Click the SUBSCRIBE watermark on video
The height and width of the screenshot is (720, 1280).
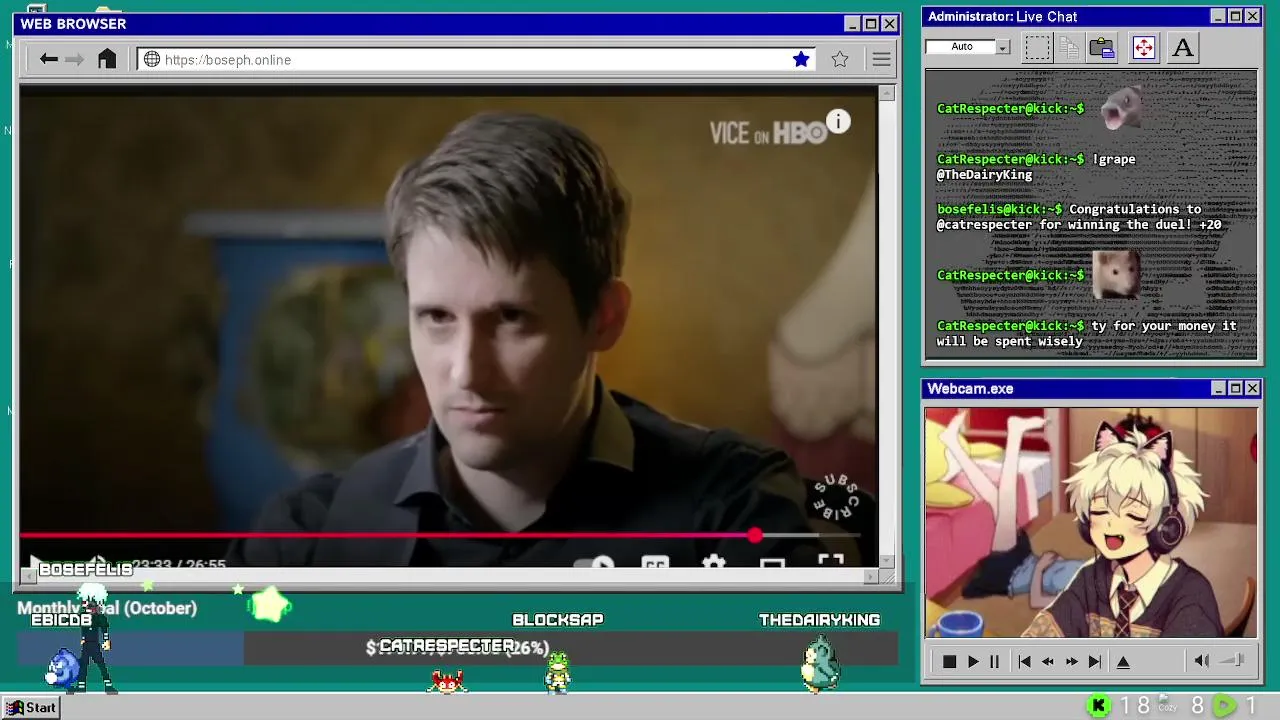(836, 496)
